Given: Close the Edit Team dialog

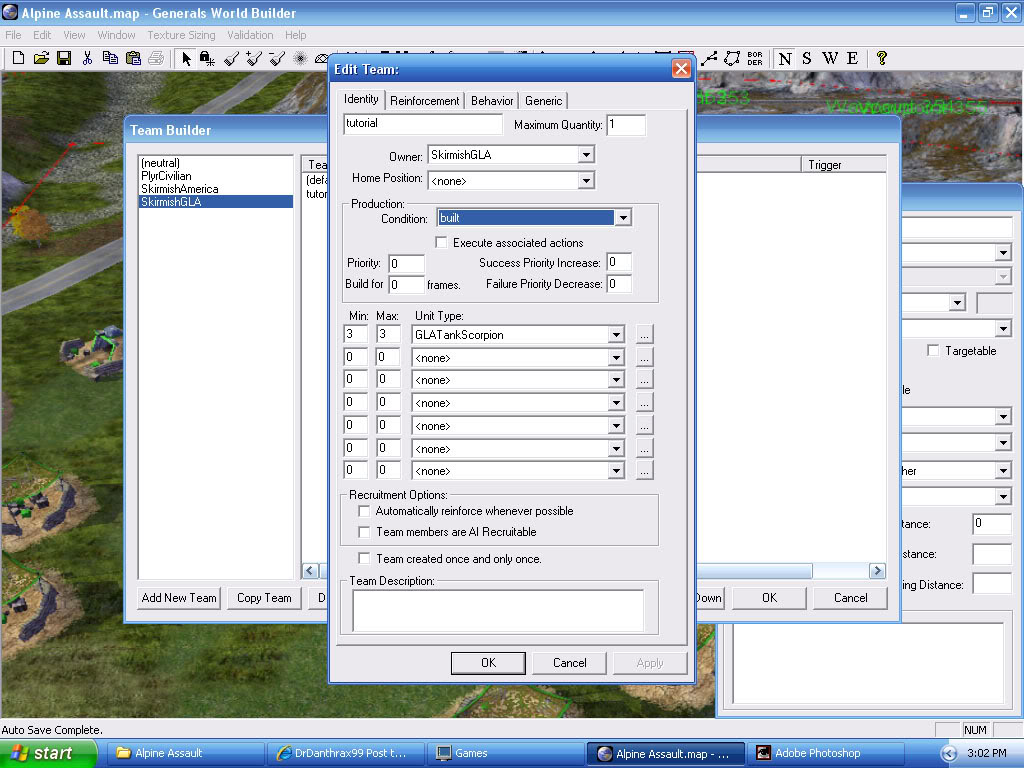Looking at the screenshot, I should (680, 69).
